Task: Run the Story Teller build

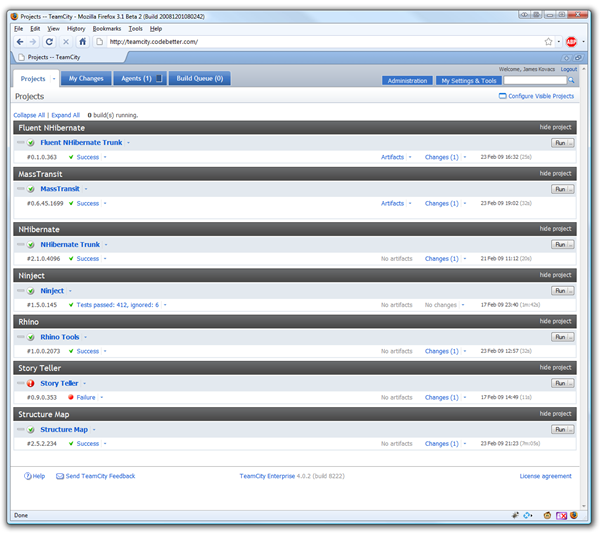Action: point(560,383)
